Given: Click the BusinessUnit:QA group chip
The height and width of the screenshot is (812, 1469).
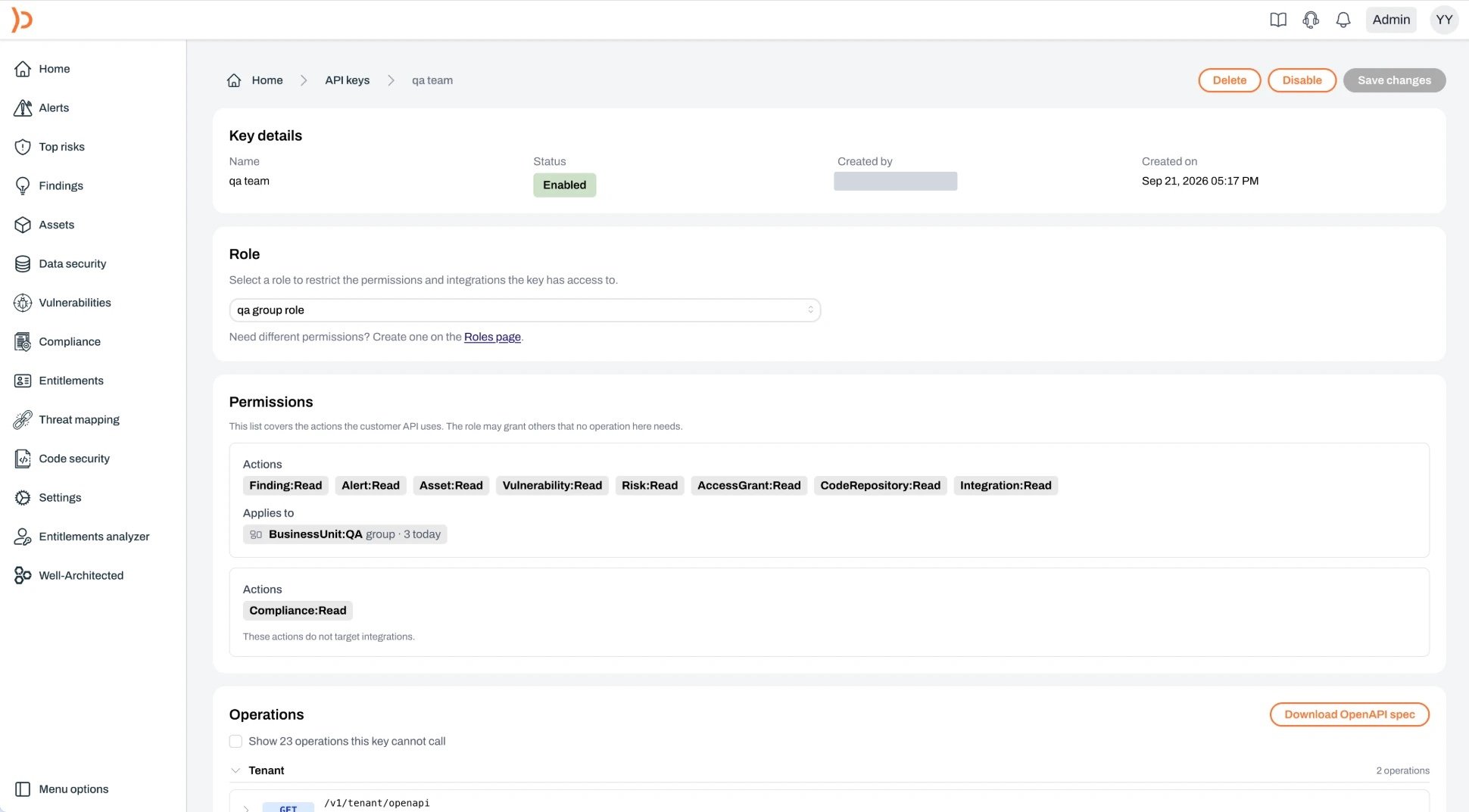Looking at the screenshot, I should coord(345,534).
